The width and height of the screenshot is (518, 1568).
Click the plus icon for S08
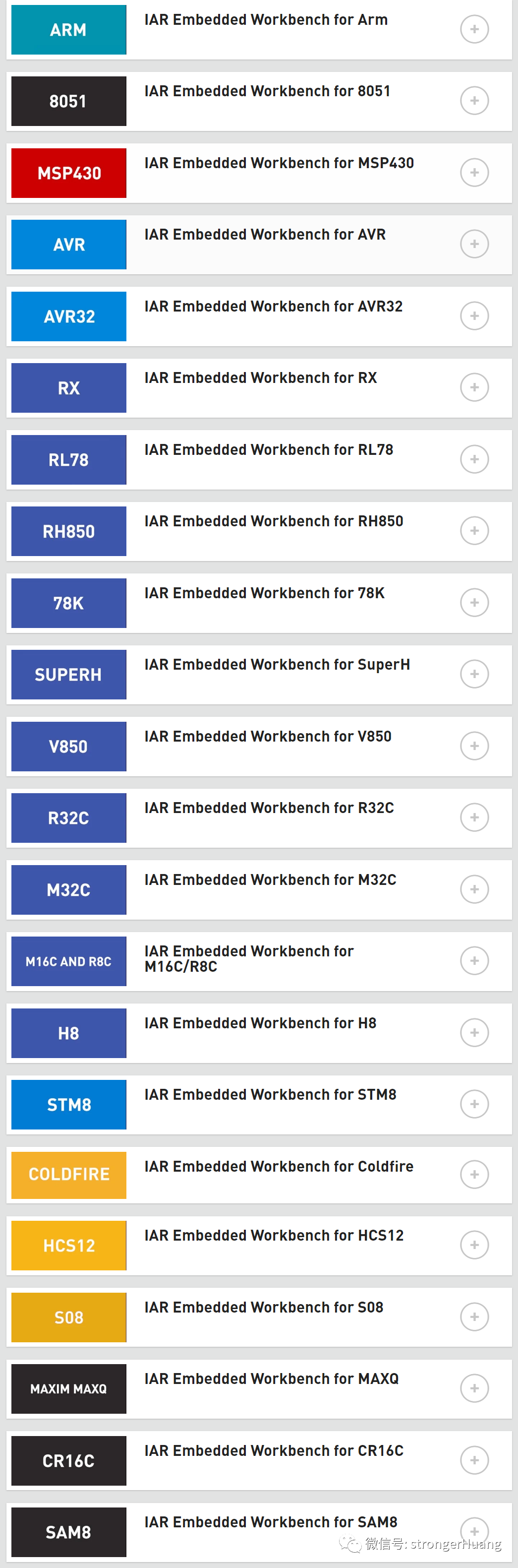click(x=474, y=1317)
